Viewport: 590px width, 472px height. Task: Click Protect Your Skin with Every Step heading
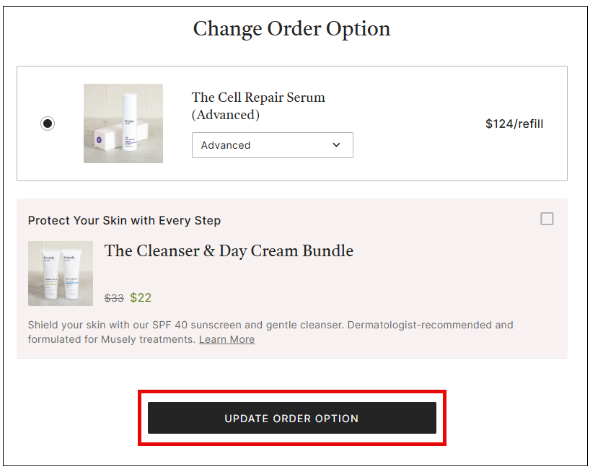click(124, 221)
